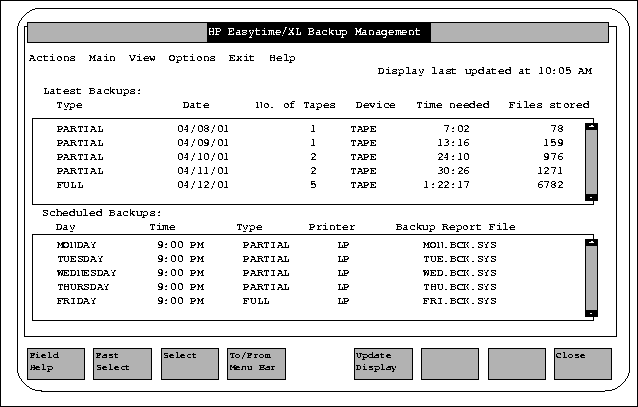Select the PARTIAL backup dated 04/08/01

click(310, 129)
